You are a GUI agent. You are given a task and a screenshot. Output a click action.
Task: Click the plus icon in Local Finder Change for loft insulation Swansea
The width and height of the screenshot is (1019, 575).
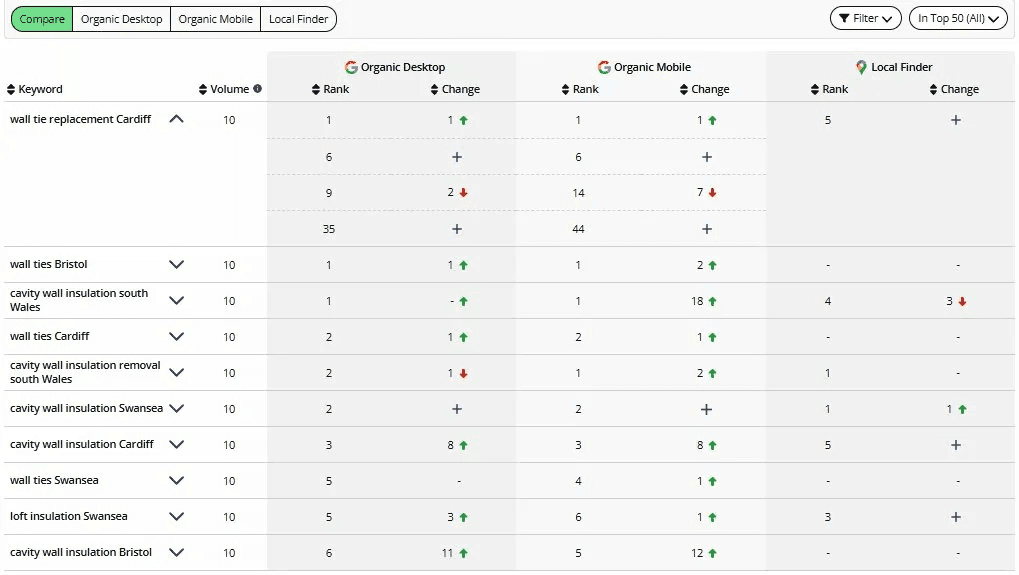pos(955,517)
